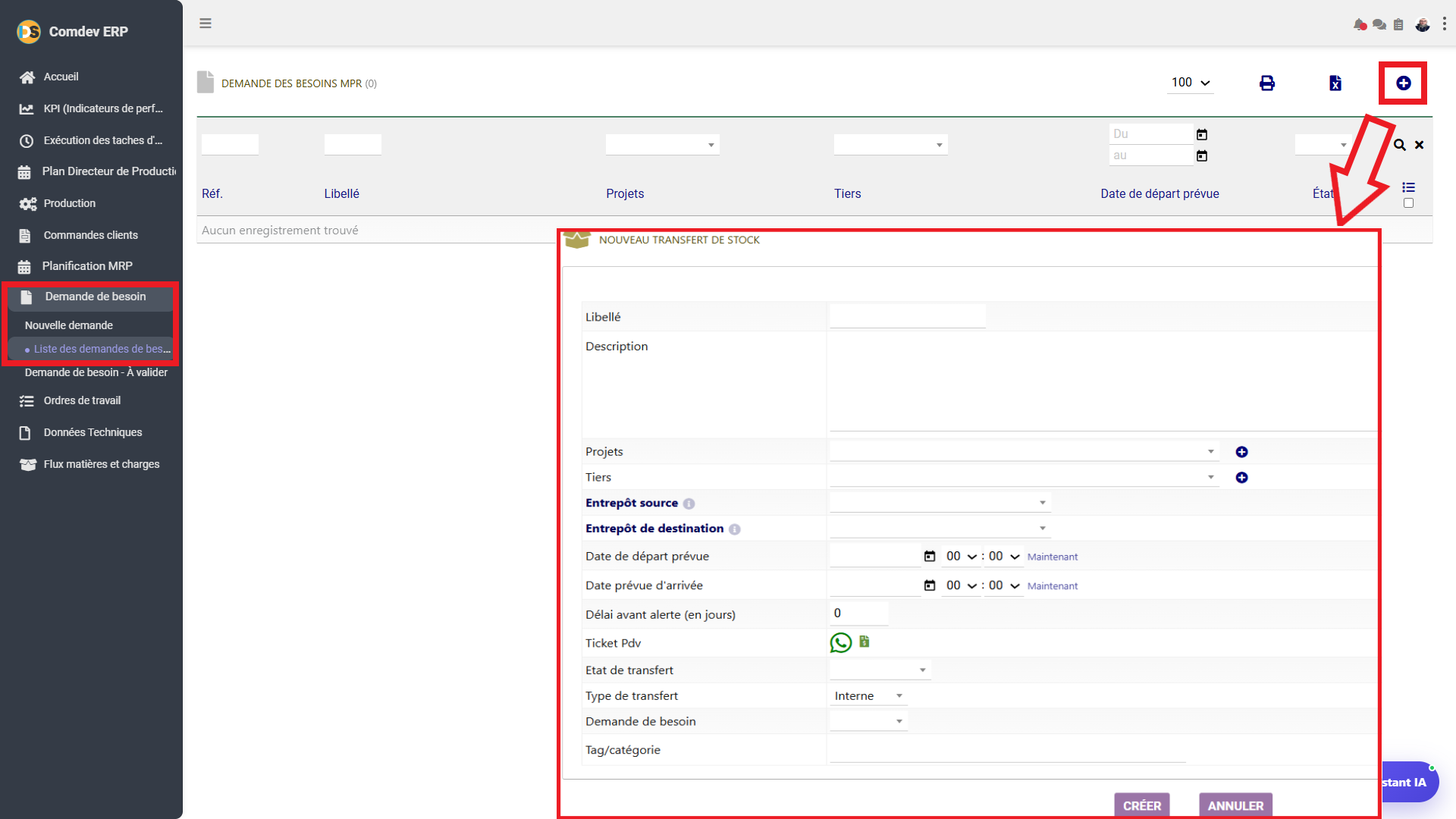Click the hamburger menu icon
This screenshot has width=1456, height=819.
[x=205, y=24]
